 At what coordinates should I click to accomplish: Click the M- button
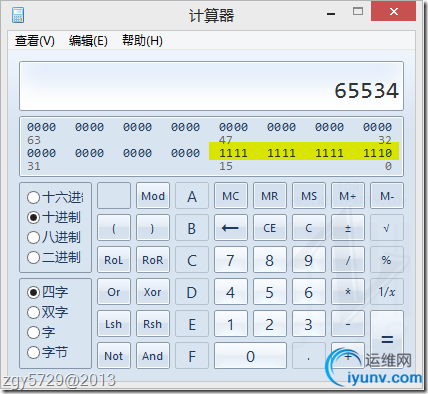click(387, 196)
